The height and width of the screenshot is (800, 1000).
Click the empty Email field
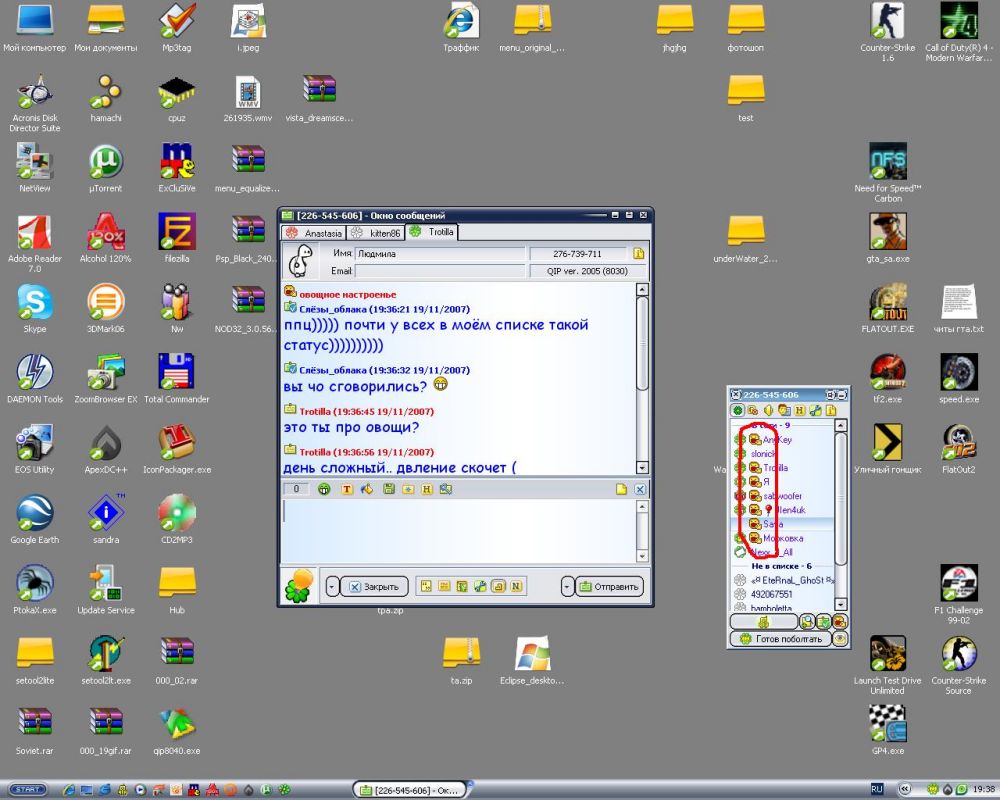440,271
